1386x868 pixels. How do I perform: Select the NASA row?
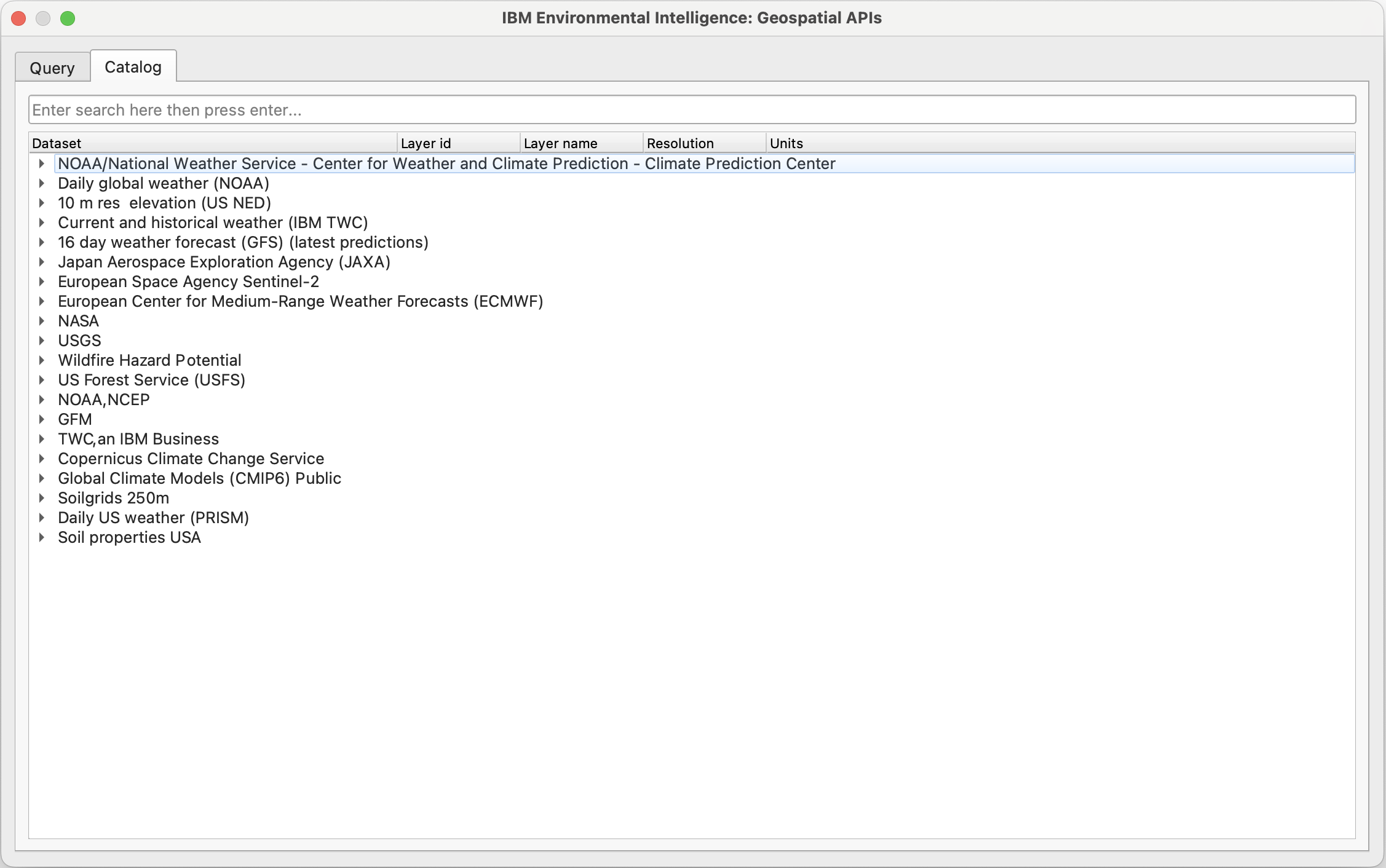[78, 321]
